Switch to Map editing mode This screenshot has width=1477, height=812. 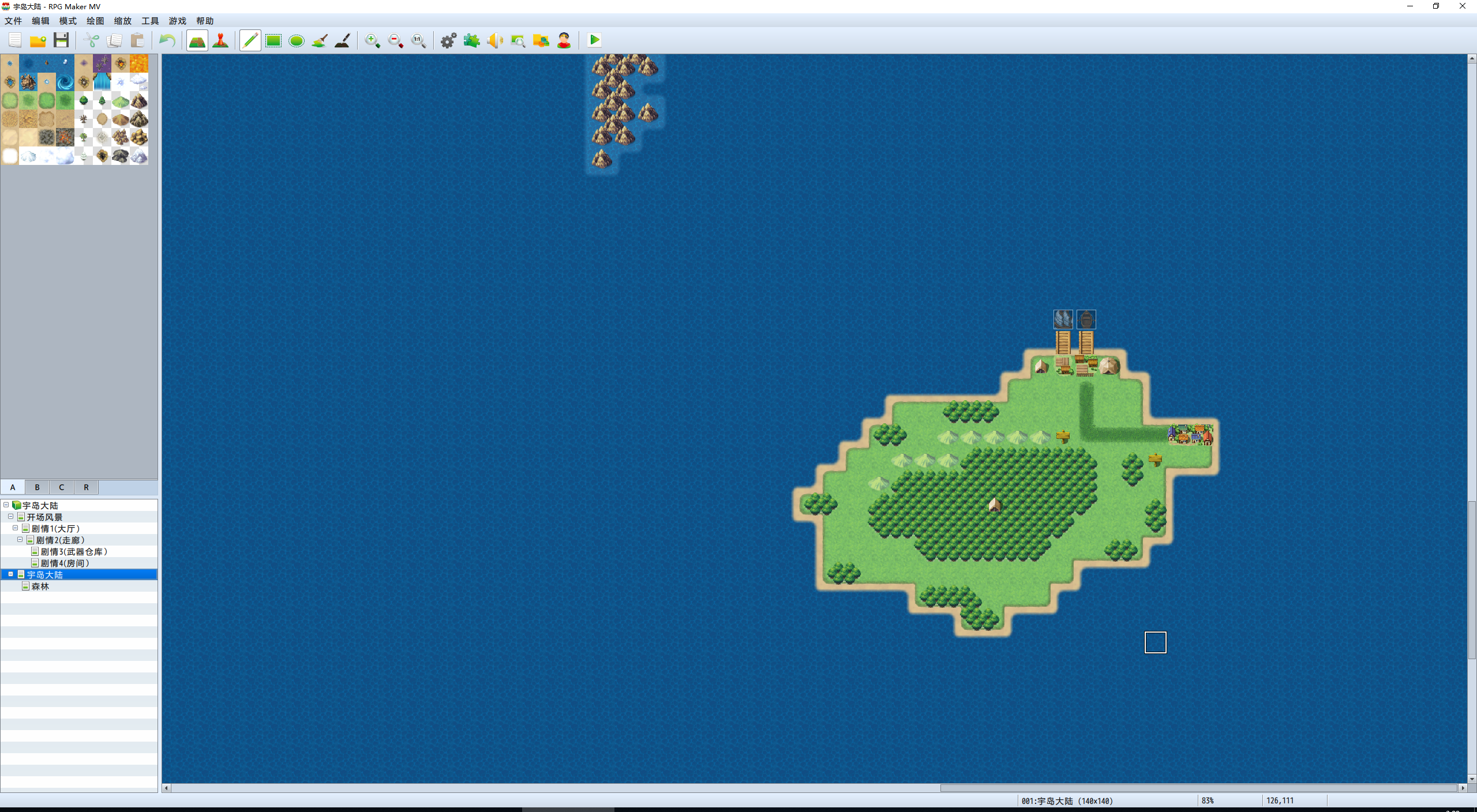(197, 40)
